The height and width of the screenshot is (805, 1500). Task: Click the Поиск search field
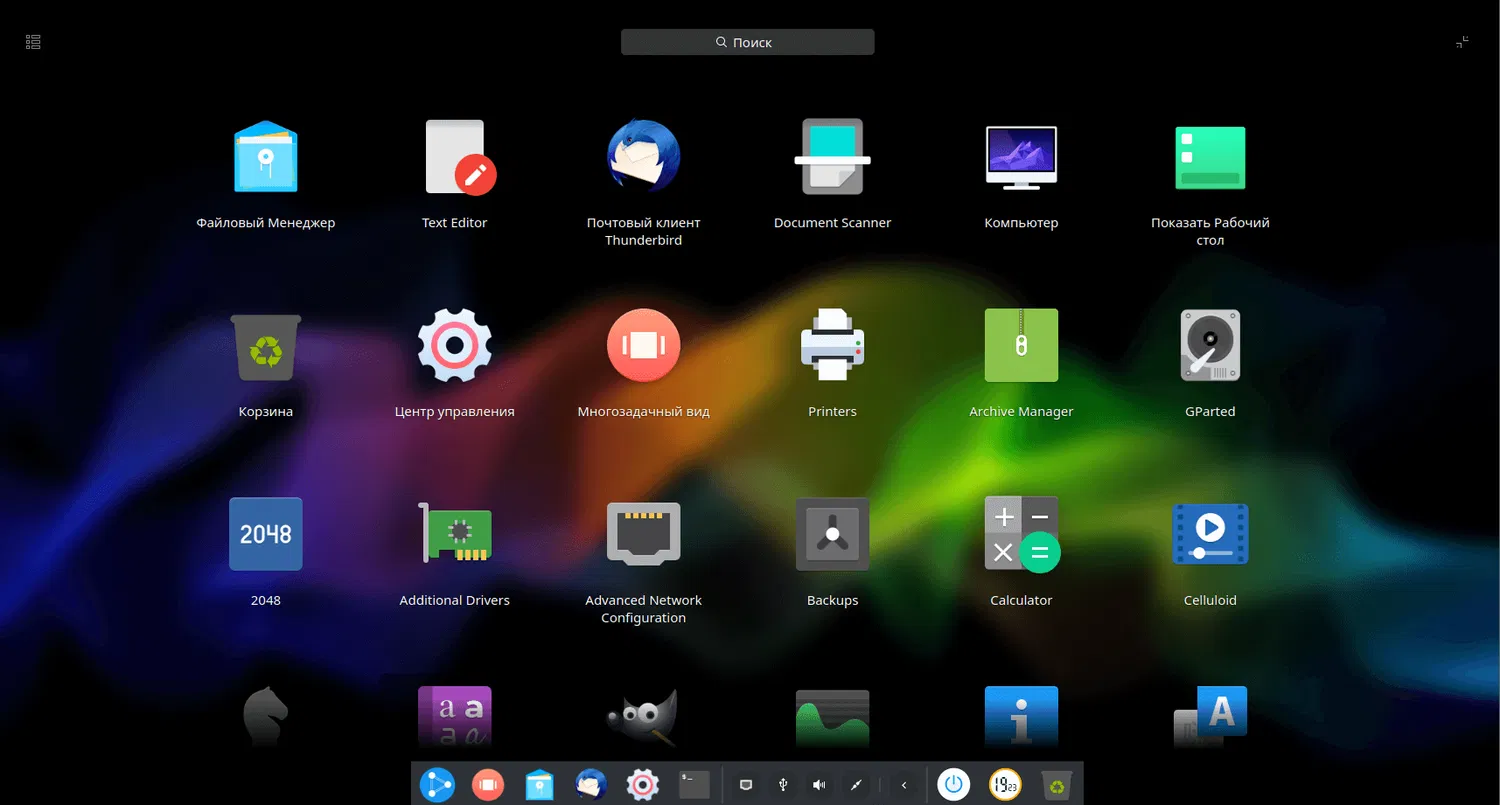coord(747,42)
